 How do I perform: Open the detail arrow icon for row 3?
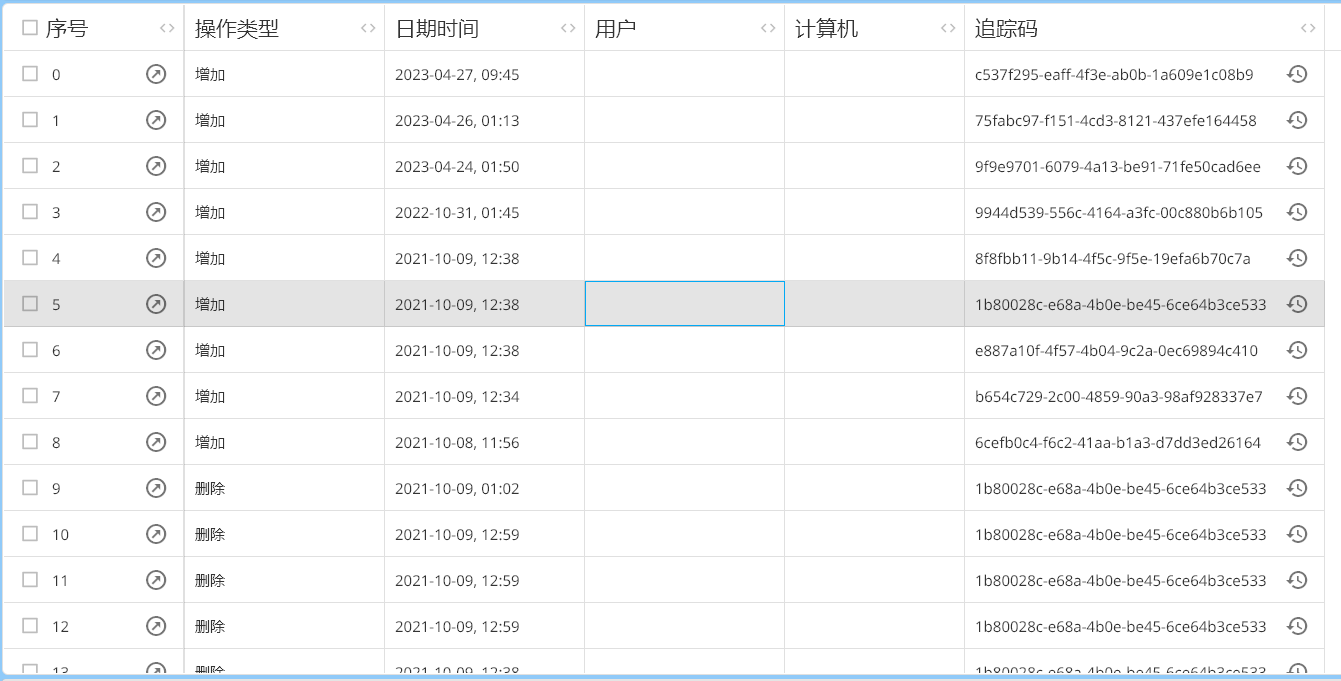(156, 212)
